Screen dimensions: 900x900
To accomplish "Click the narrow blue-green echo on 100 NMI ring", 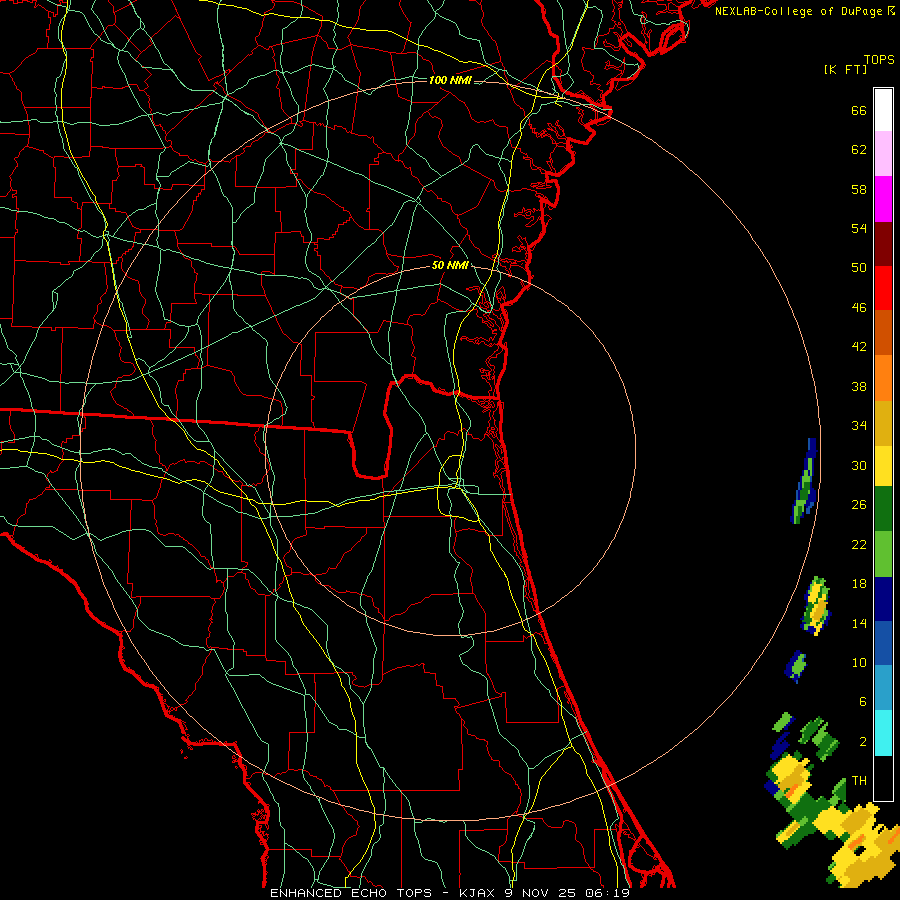I will [804, 481].
